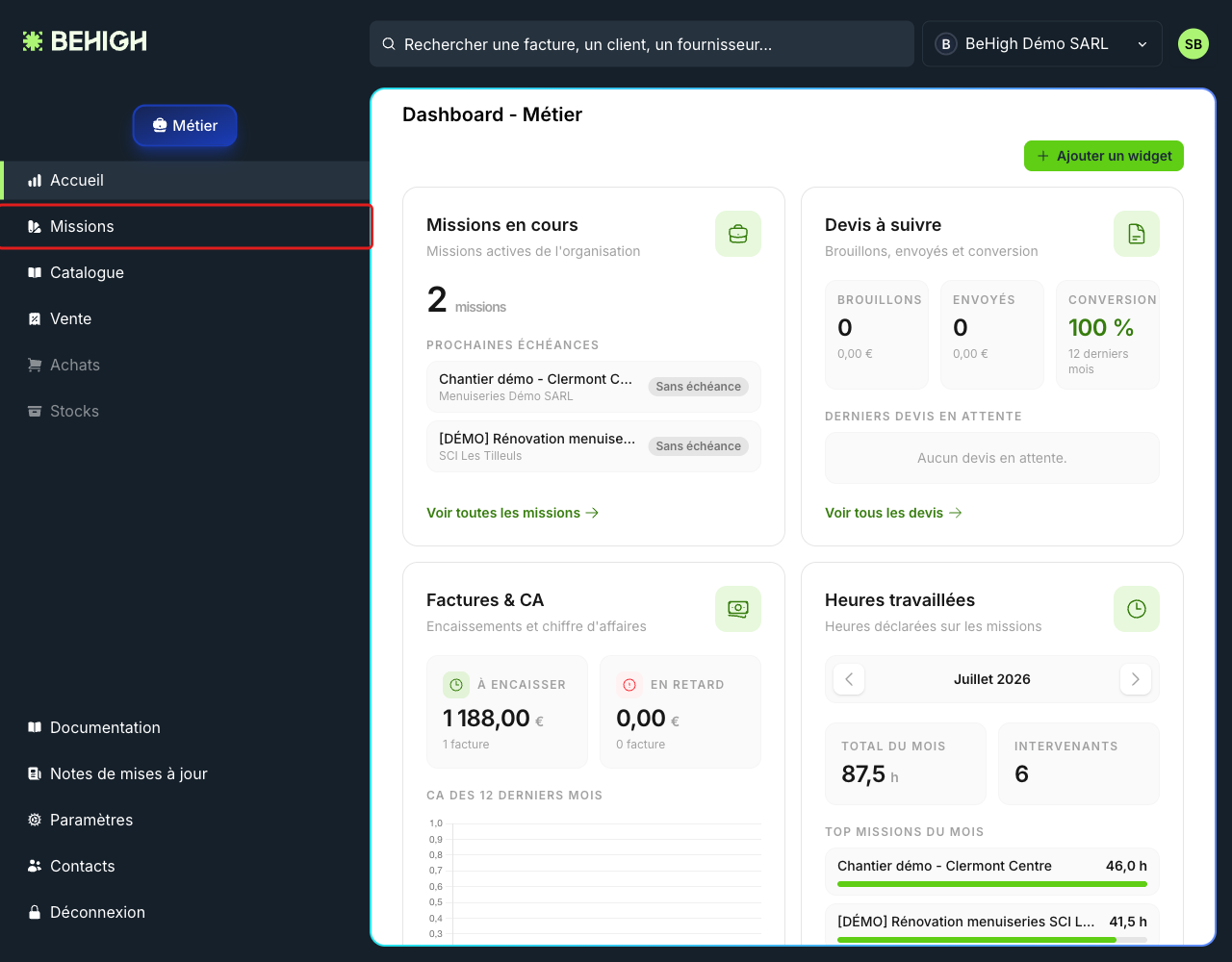Click [DÉMO] Rénovation menuiseries SCI progress bar
Viewport: 1232px width, 962px height.
point(992,939)
